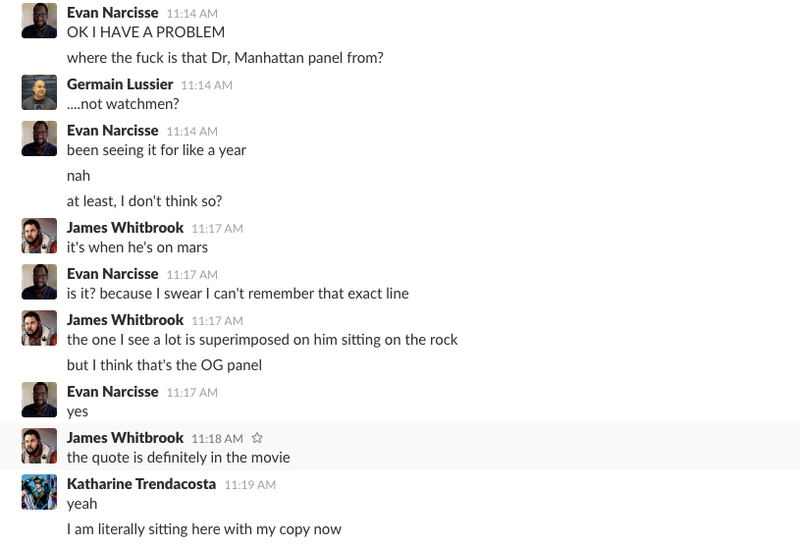The height and width of the screenshot is (546, 800).
Task: Click James Whitbrook's name above 'the quote is definitely'
Action: [125, 438]
